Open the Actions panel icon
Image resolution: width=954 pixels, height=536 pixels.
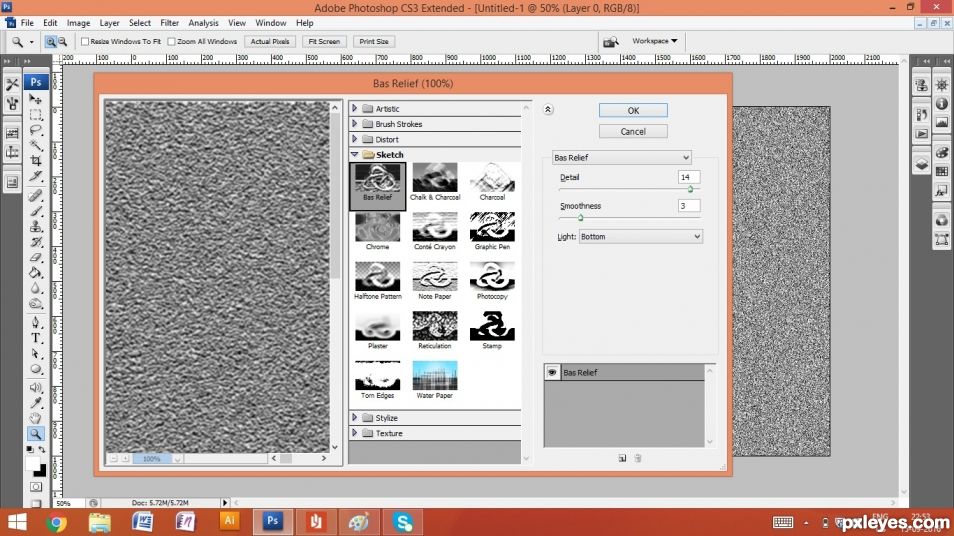[922, 133]
